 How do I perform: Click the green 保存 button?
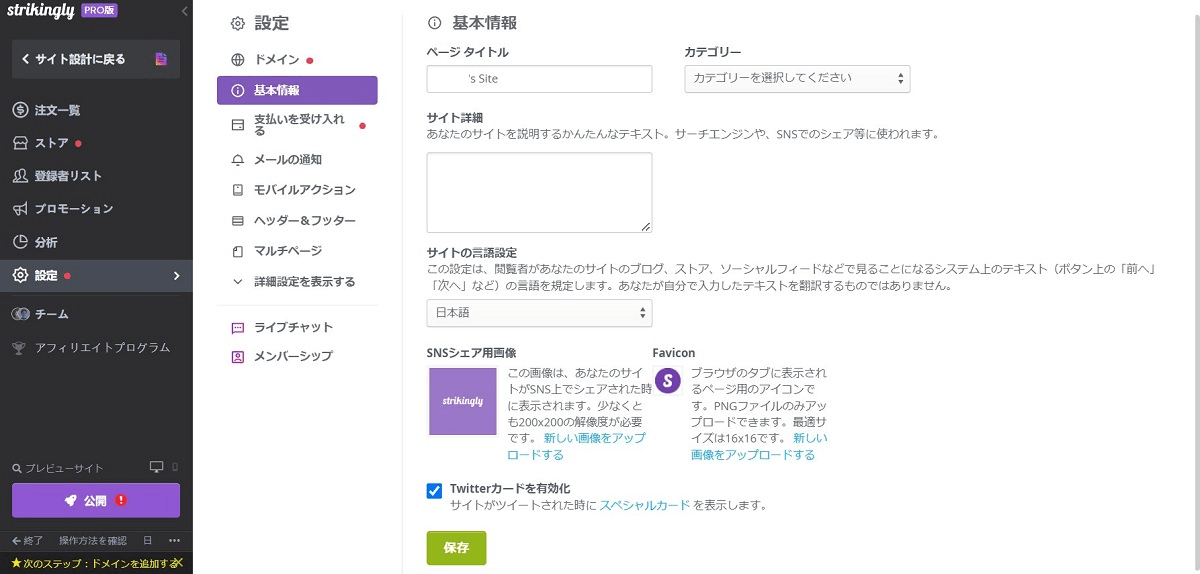pos(456,548)
